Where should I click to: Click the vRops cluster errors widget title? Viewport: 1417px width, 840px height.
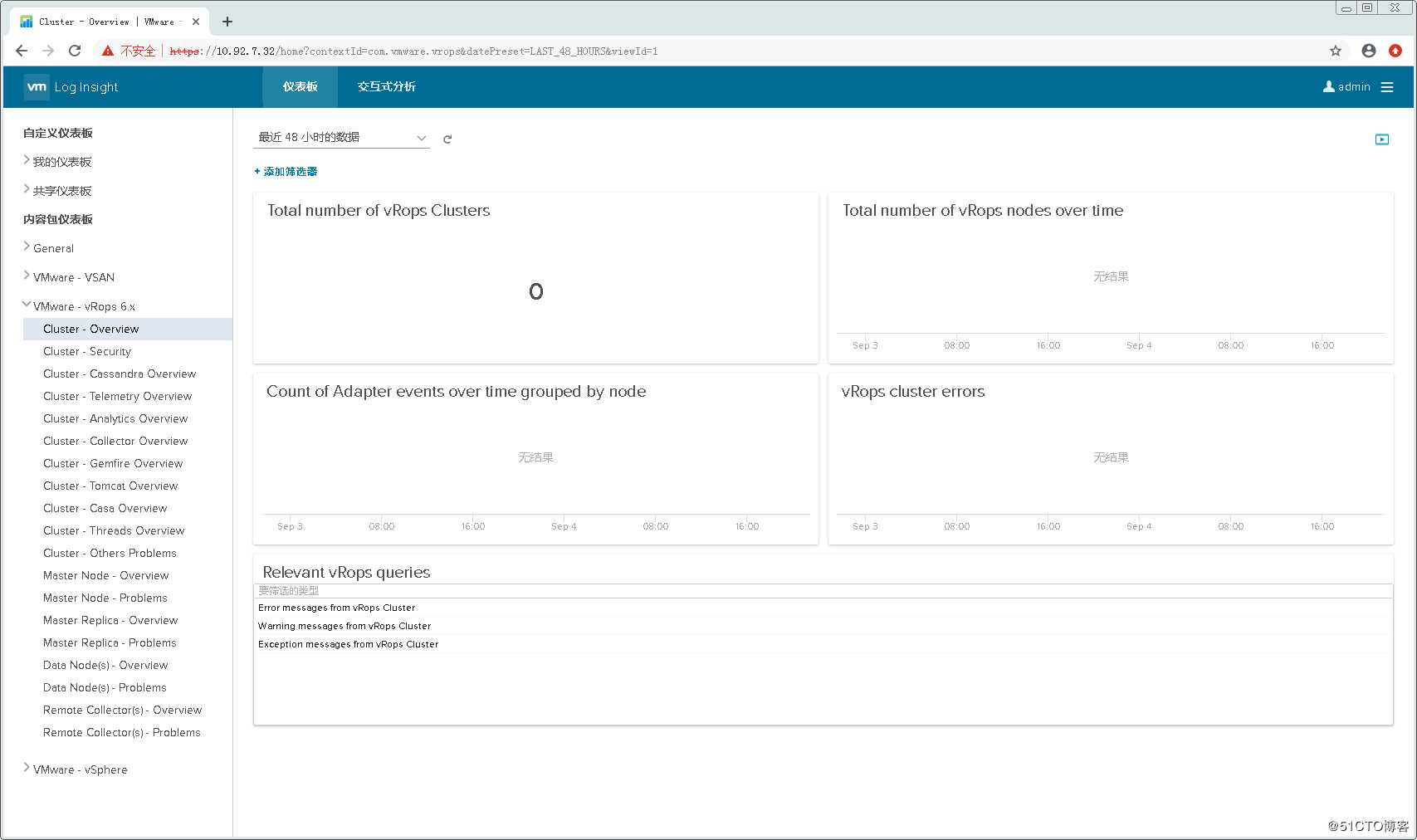pos(913,391)
